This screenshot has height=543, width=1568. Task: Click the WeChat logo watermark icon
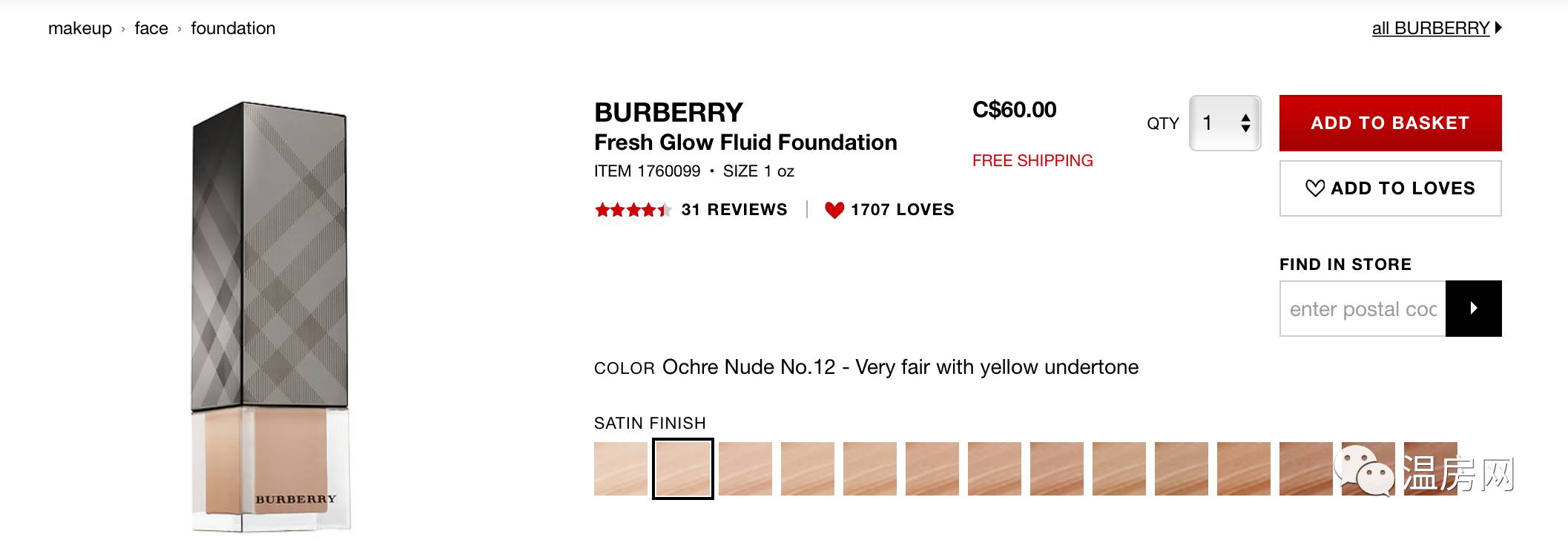tap(1364, 471)
